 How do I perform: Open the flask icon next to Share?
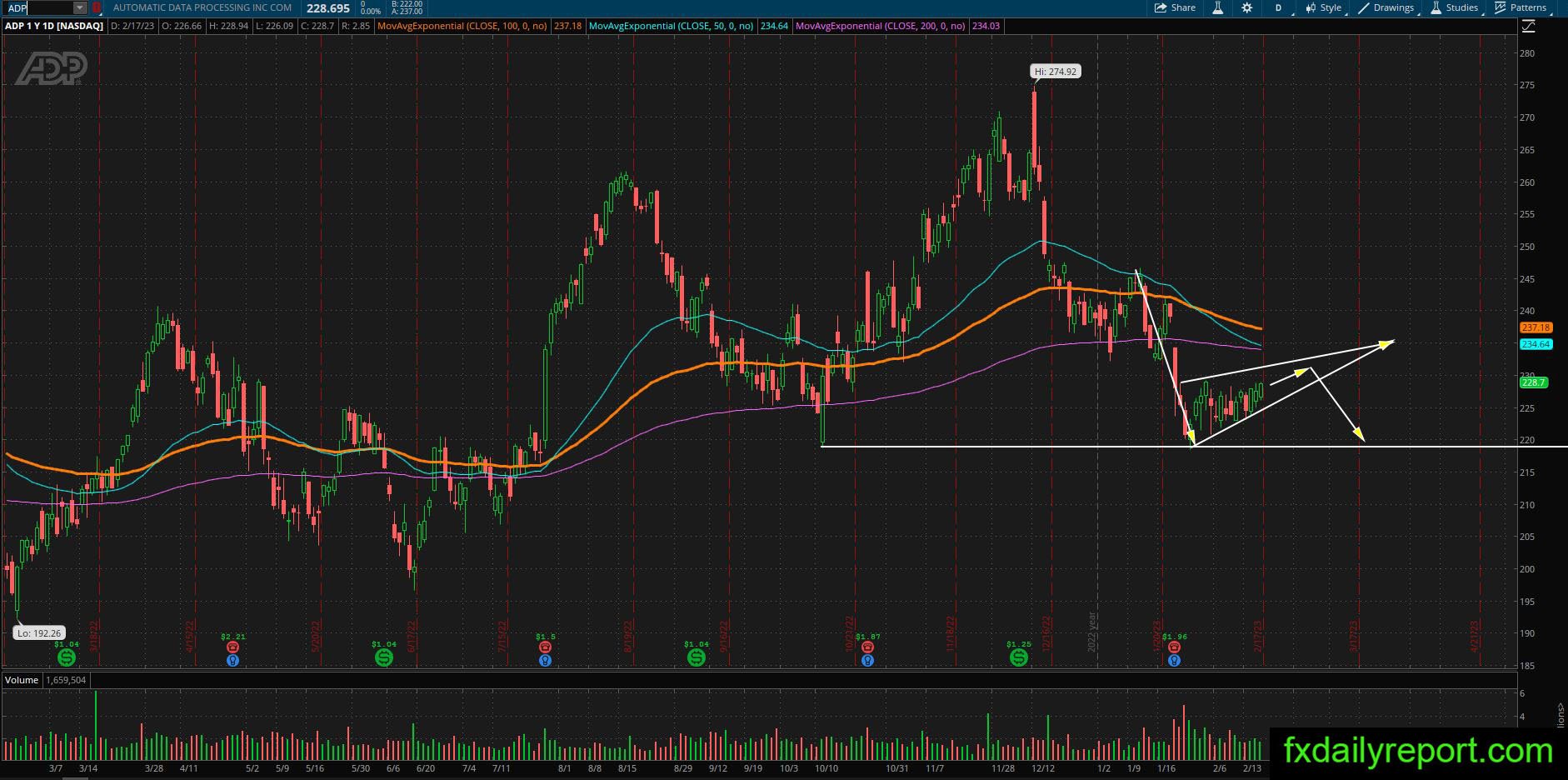click(1217, 7)
